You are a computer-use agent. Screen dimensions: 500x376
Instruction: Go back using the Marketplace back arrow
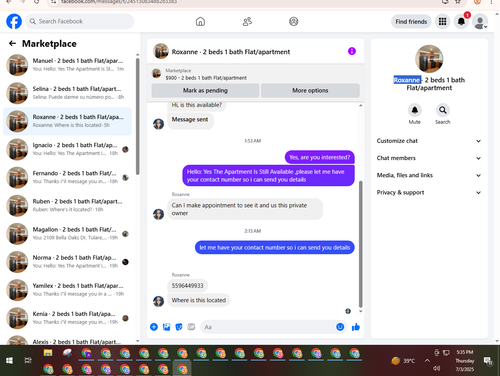[12, 43]
